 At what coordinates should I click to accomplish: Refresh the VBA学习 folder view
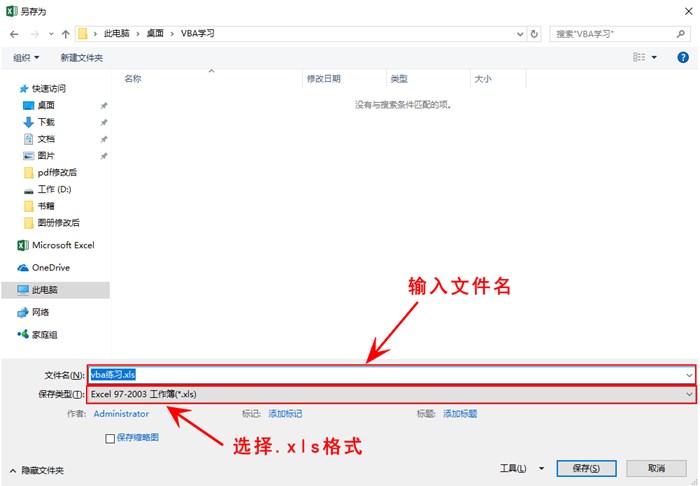click(x=535, y=34)
